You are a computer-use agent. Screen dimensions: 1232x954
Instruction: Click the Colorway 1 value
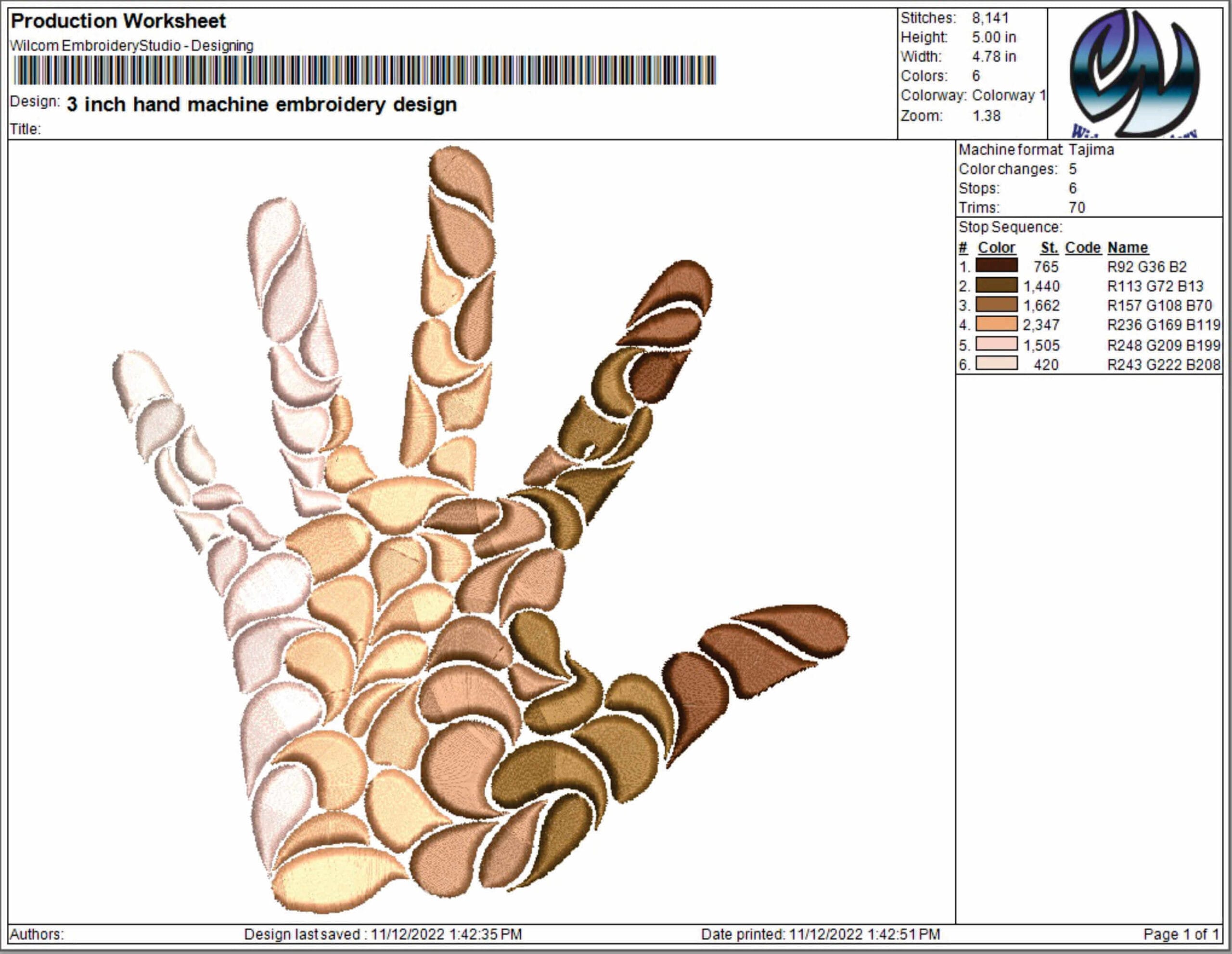pos(1009,95)
